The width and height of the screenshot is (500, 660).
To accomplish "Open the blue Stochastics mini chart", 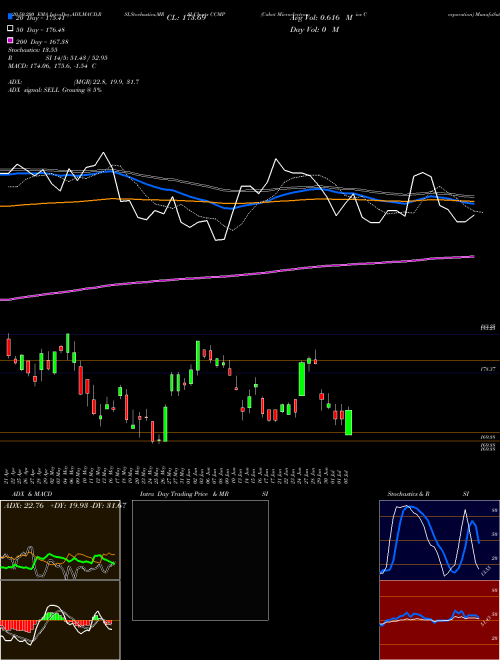I will click(x=439, y=540).
